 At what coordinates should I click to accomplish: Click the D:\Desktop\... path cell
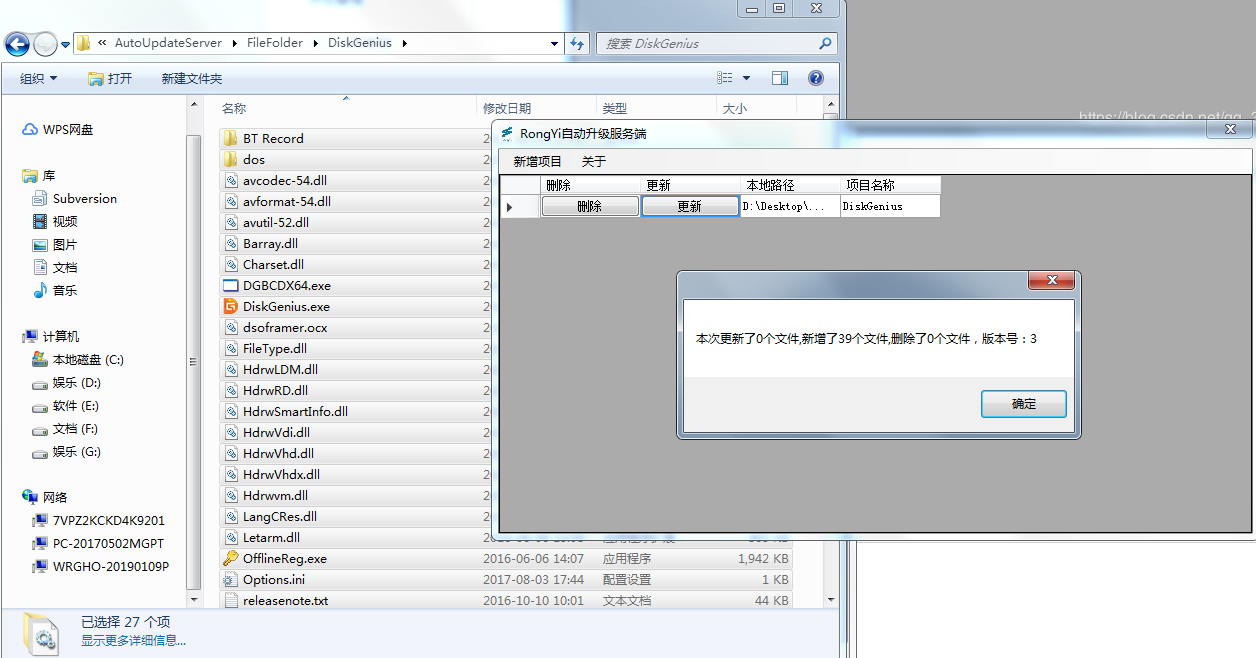tap(790, 206)
